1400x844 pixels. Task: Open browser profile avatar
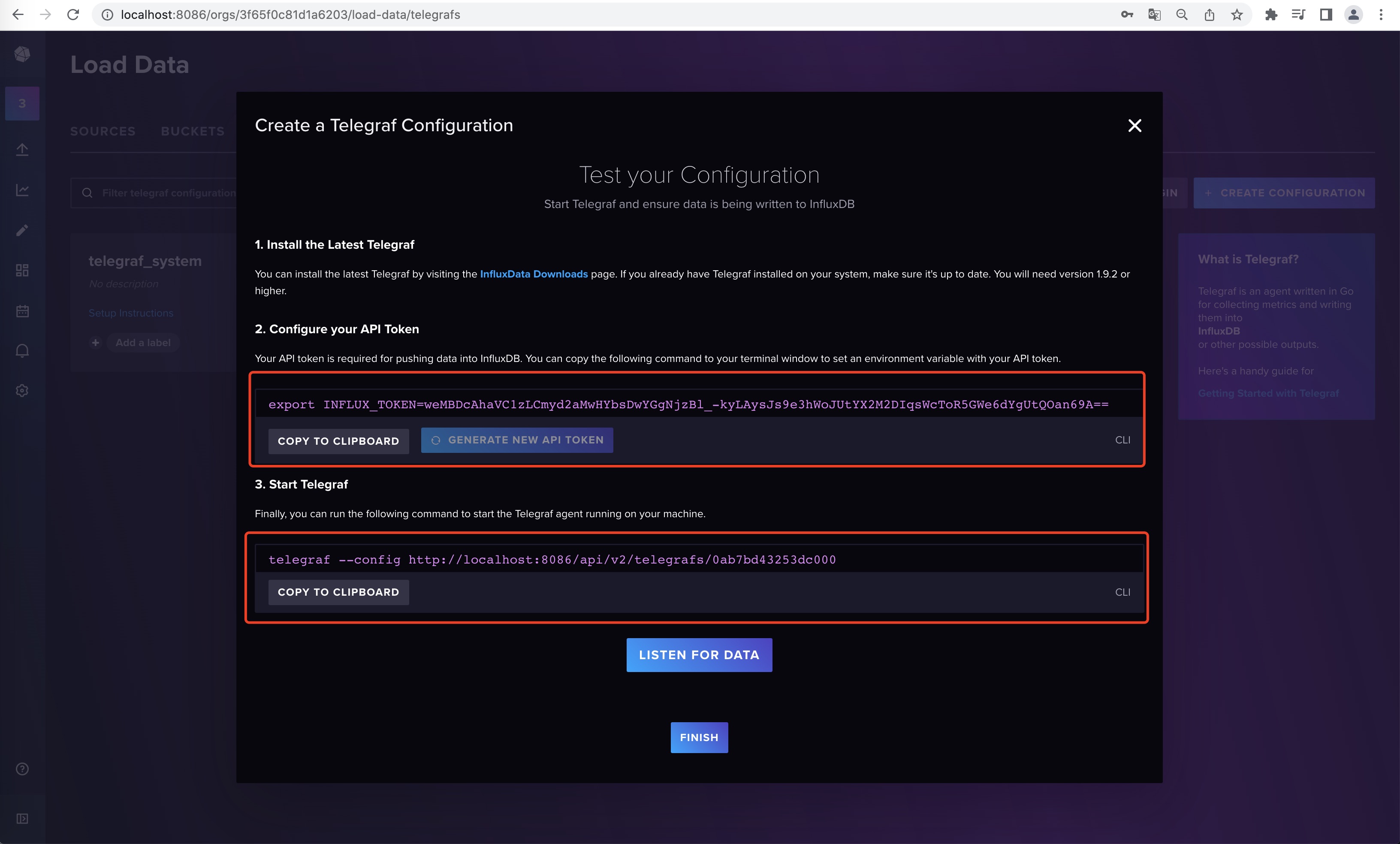point(1353,15)
